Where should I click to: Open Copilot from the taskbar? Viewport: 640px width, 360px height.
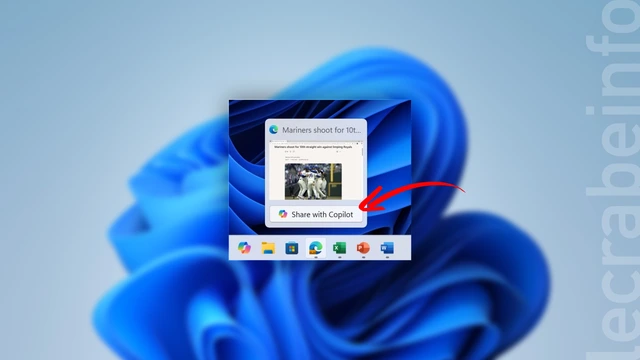244,248
